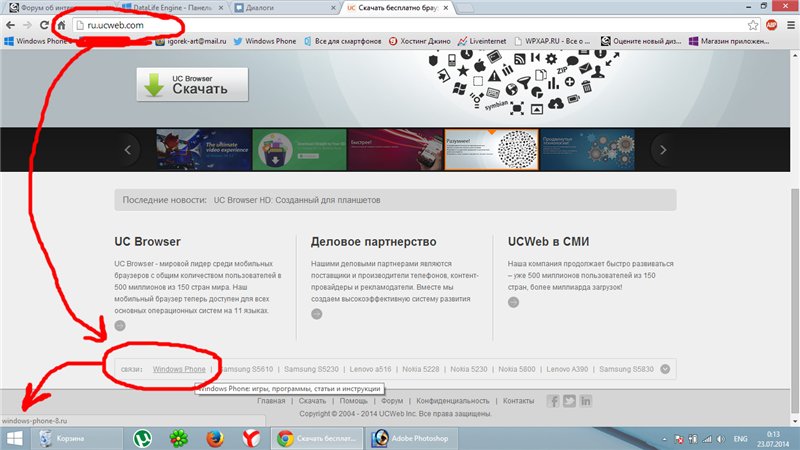Open Оцените новый диз... bookmark
This screenshot has height=450, width=800.
(x=641, y=41)
